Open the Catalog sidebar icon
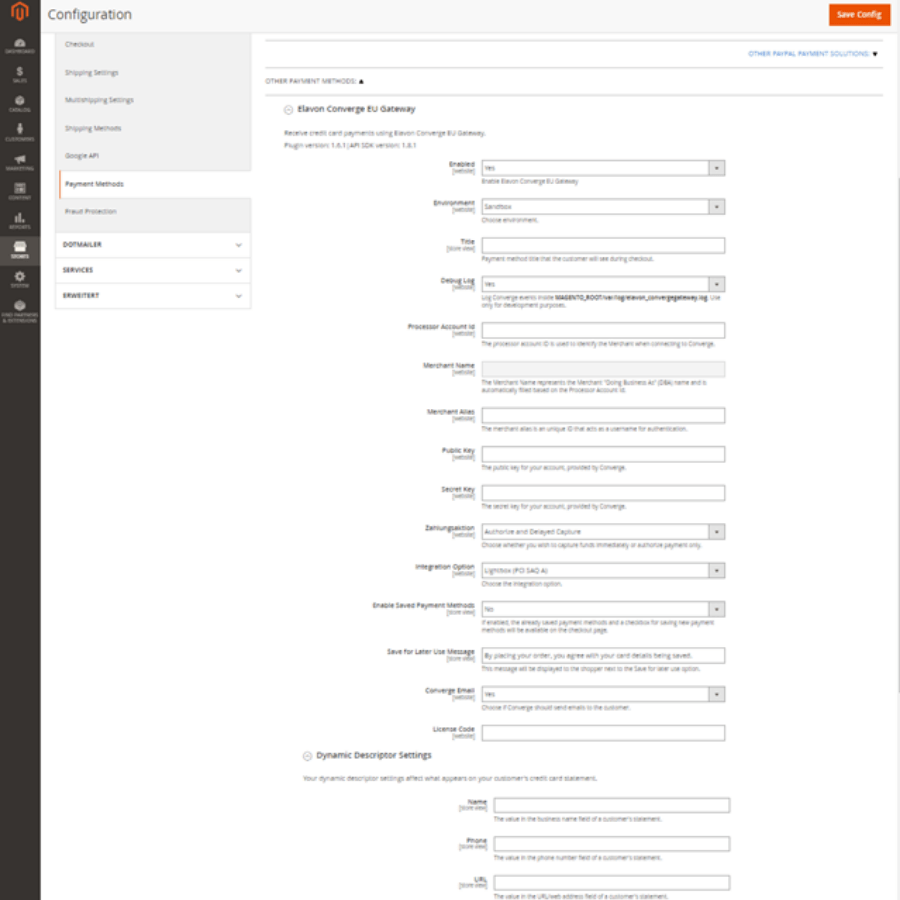This screenshot has width=900, height=900. [20, 104]
